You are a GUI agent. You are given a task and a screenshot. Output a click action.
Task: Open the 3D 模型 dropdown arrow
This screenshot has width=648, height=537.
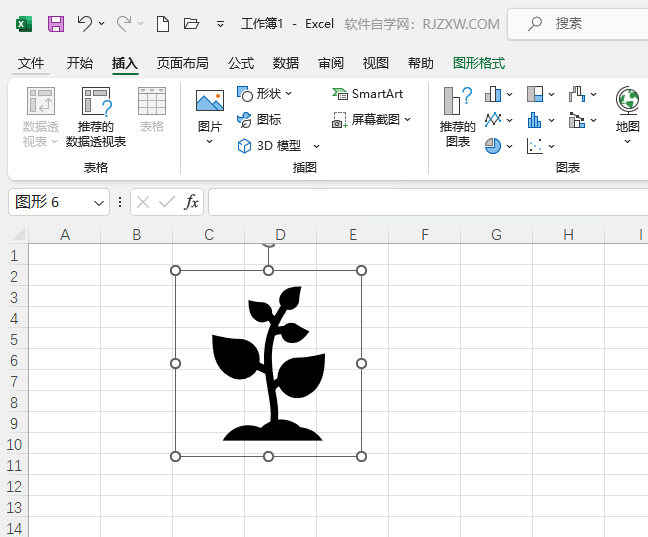(x=316, y=146)
